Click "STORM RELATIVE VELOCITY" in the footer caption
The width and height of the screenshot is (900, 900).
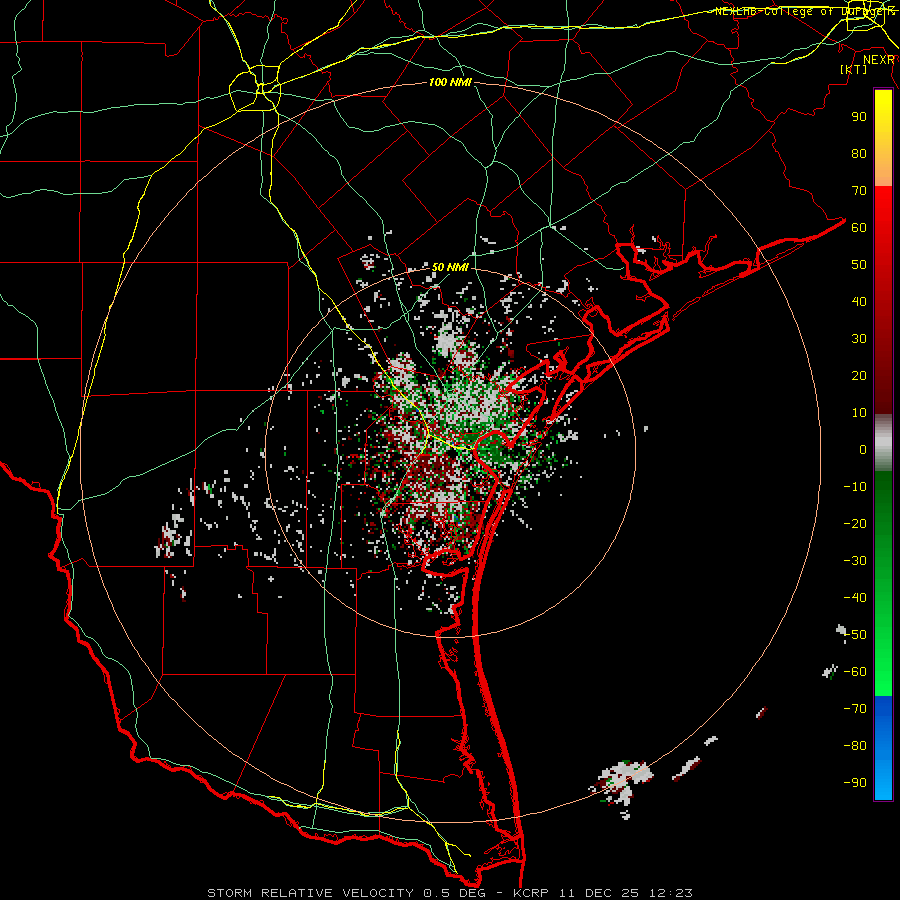tap(309, 893)
